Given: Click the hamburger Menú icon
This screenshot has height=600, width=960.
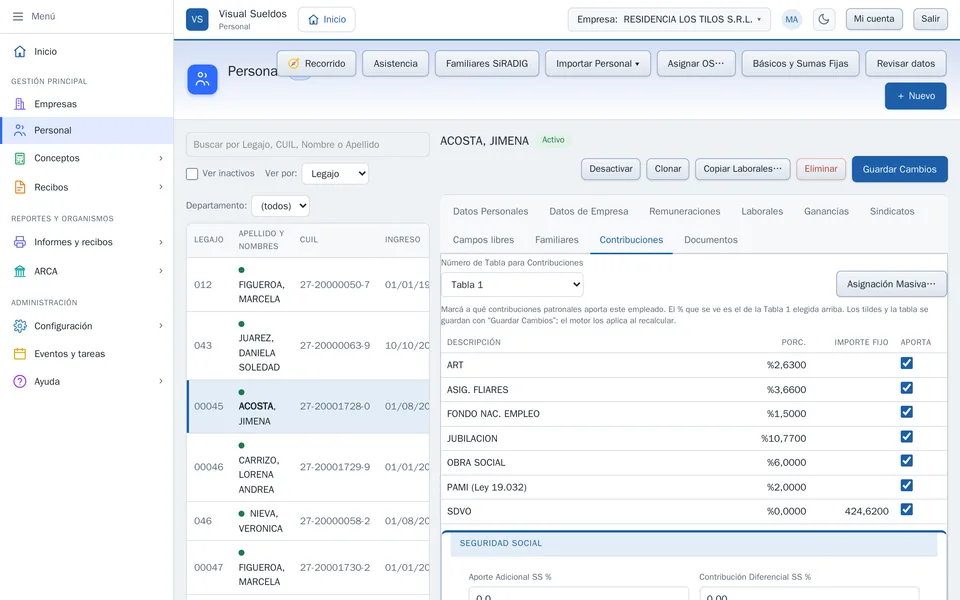Looking at the screenshot, I should click(18, 17).
